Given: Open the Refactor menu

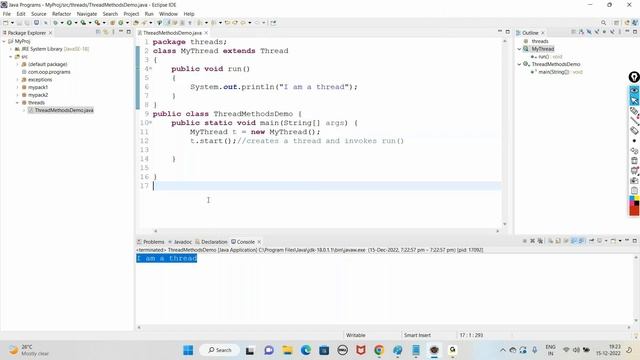Looking at the screenshot, I should pyautogui.click(x=61, y=14).
